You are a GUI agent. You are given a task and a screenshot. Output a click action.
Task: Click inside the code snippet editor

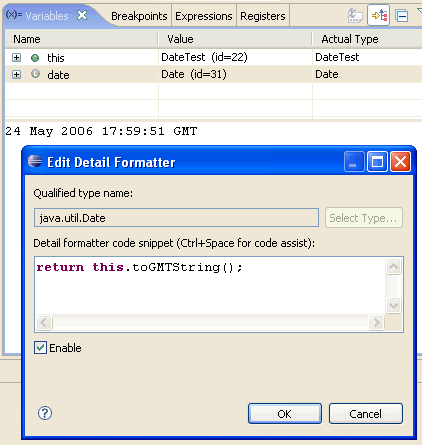[x=210, y=286]
